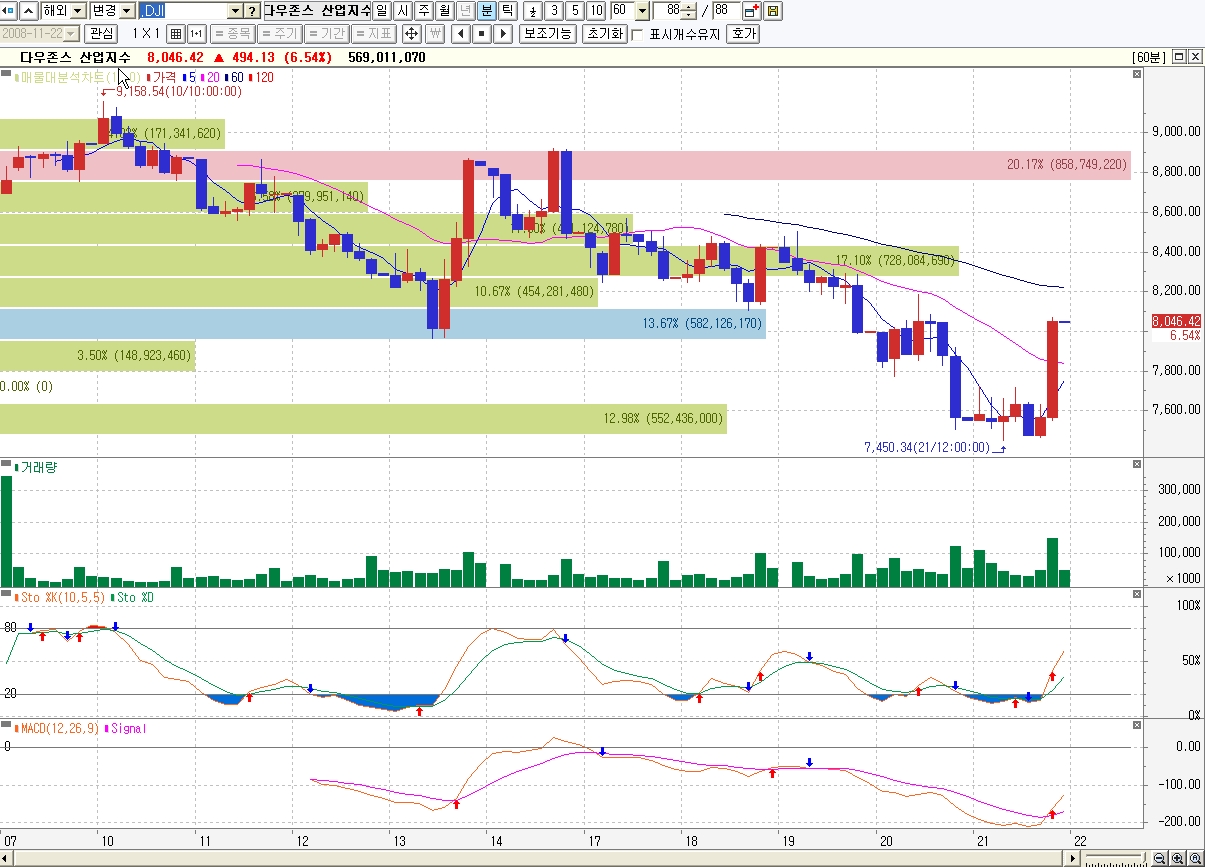Click the zoom in magnifier icon
This screenshot has width=1205, height=867.
pyautogui.click(x=1177, y=858)
